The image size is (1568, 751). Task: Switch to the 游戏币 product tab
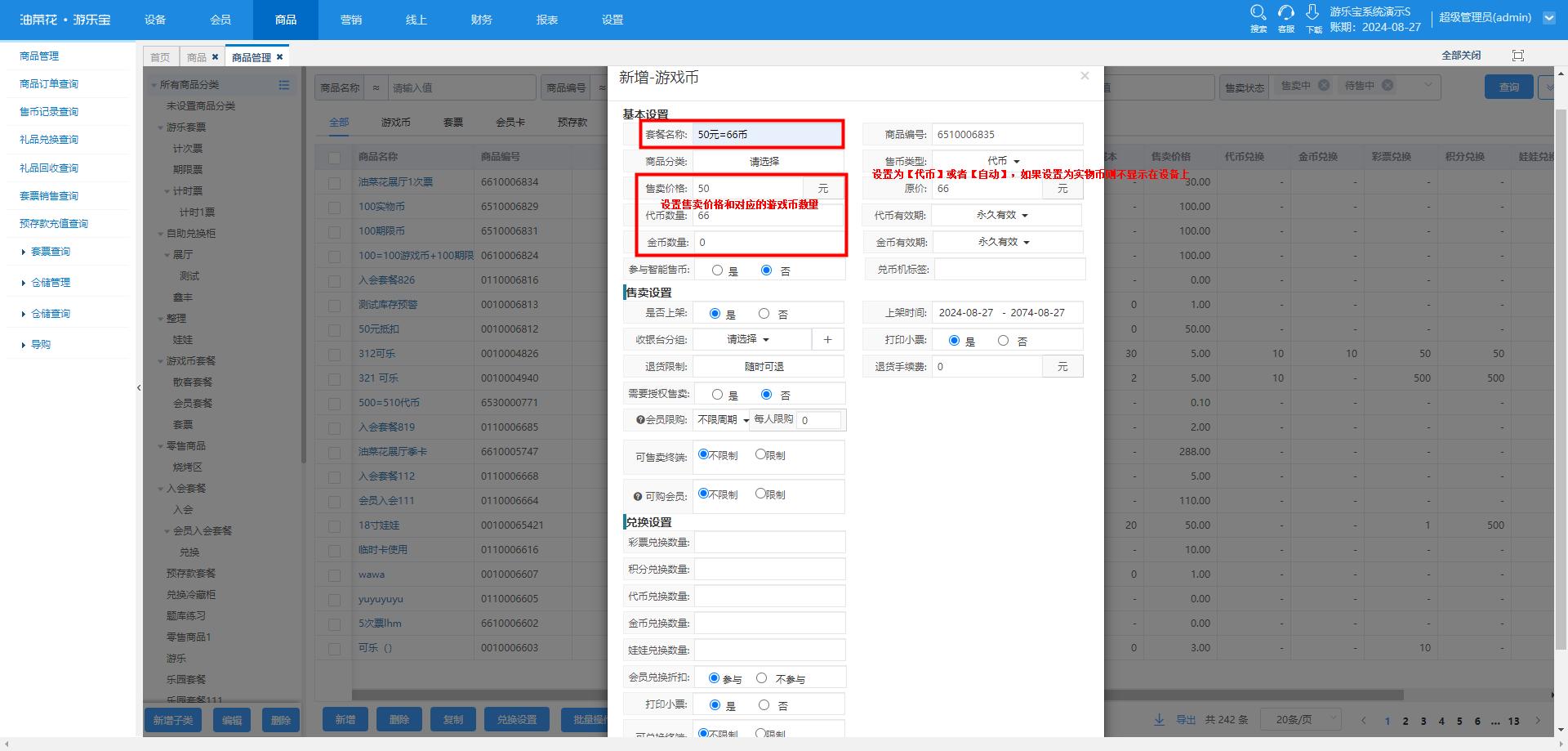[396, 123]
